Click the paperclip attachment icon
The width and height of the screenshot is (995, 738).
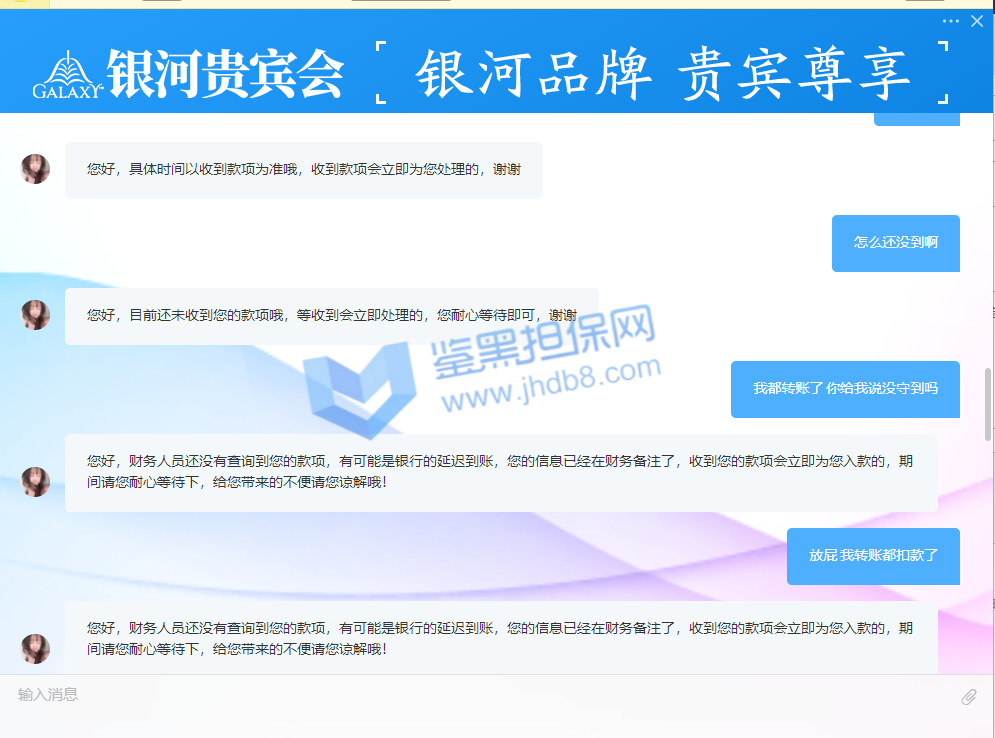[x=968, y=697]
